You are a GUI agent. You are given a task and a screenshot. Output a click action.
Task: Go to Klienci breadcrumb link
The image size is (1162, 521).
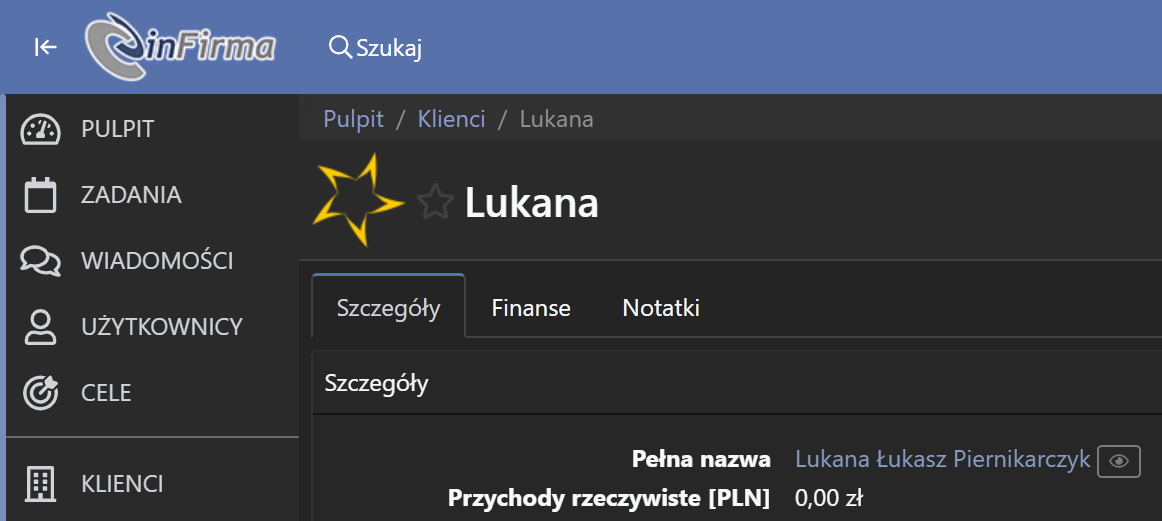coord(451,119)
